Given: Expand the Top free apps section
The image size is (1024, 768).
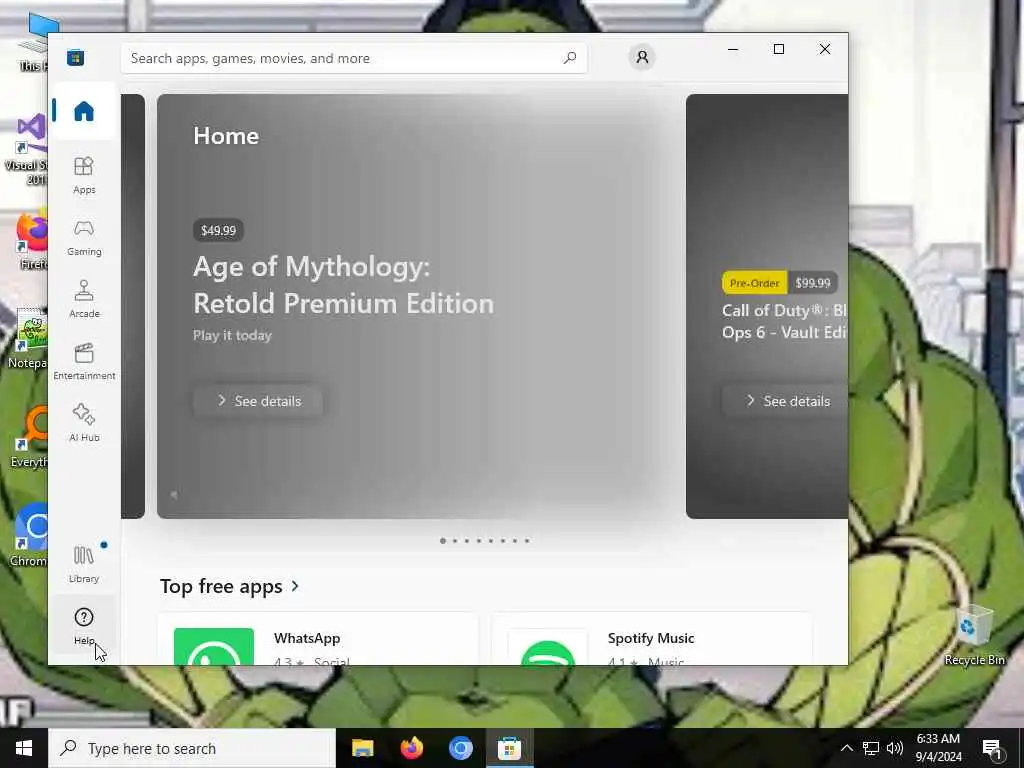Looking at the screenshot, I should tap(230, 586).
